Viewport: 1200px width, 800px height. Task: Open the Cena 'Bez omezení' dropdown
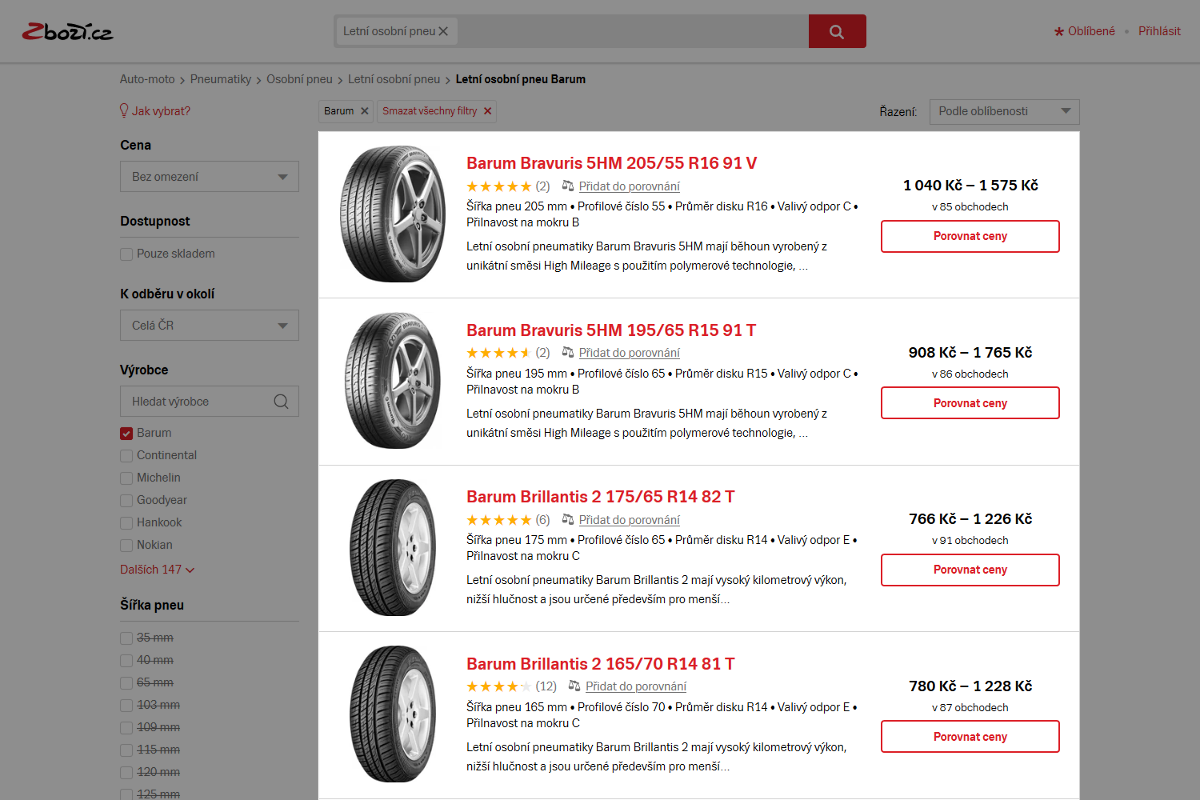tap(209, 177)
